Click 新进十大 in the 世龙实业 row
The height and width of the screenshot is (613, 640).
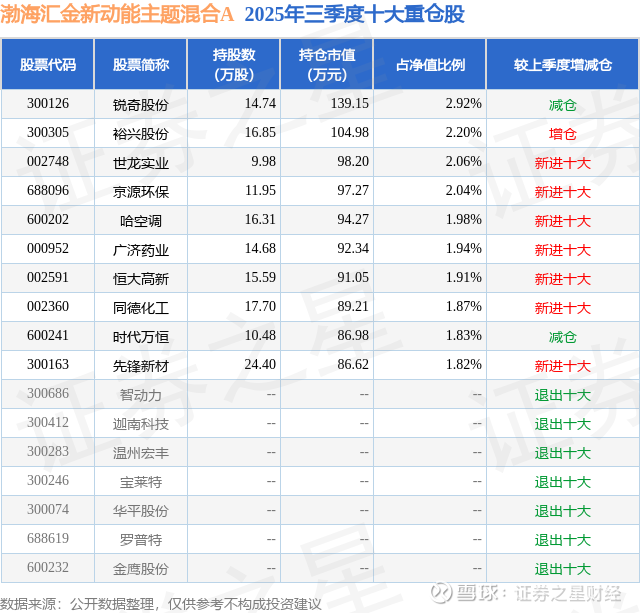(562, 163)
